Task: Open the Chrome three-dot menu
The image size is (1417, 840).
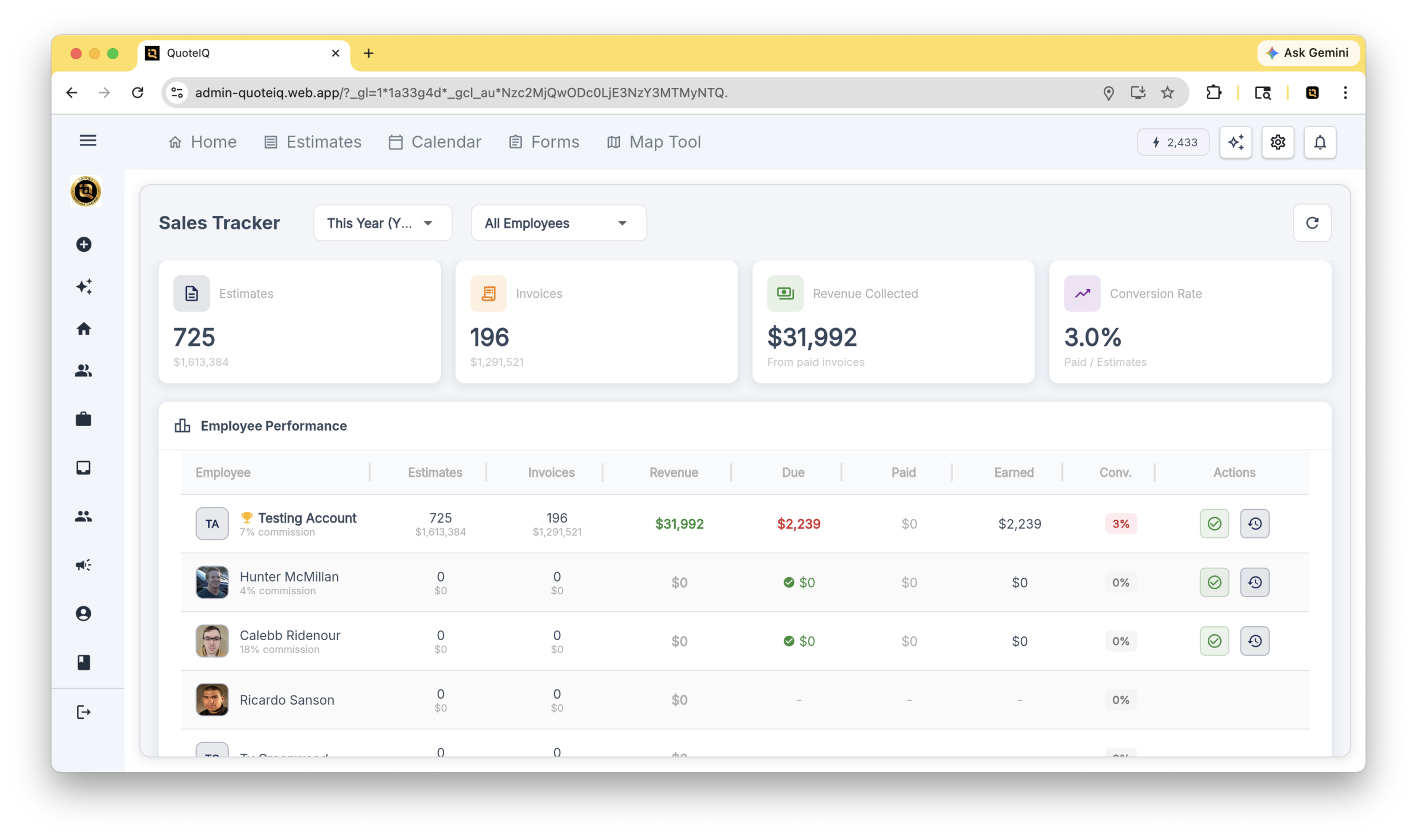Action: click(1345, 92)
